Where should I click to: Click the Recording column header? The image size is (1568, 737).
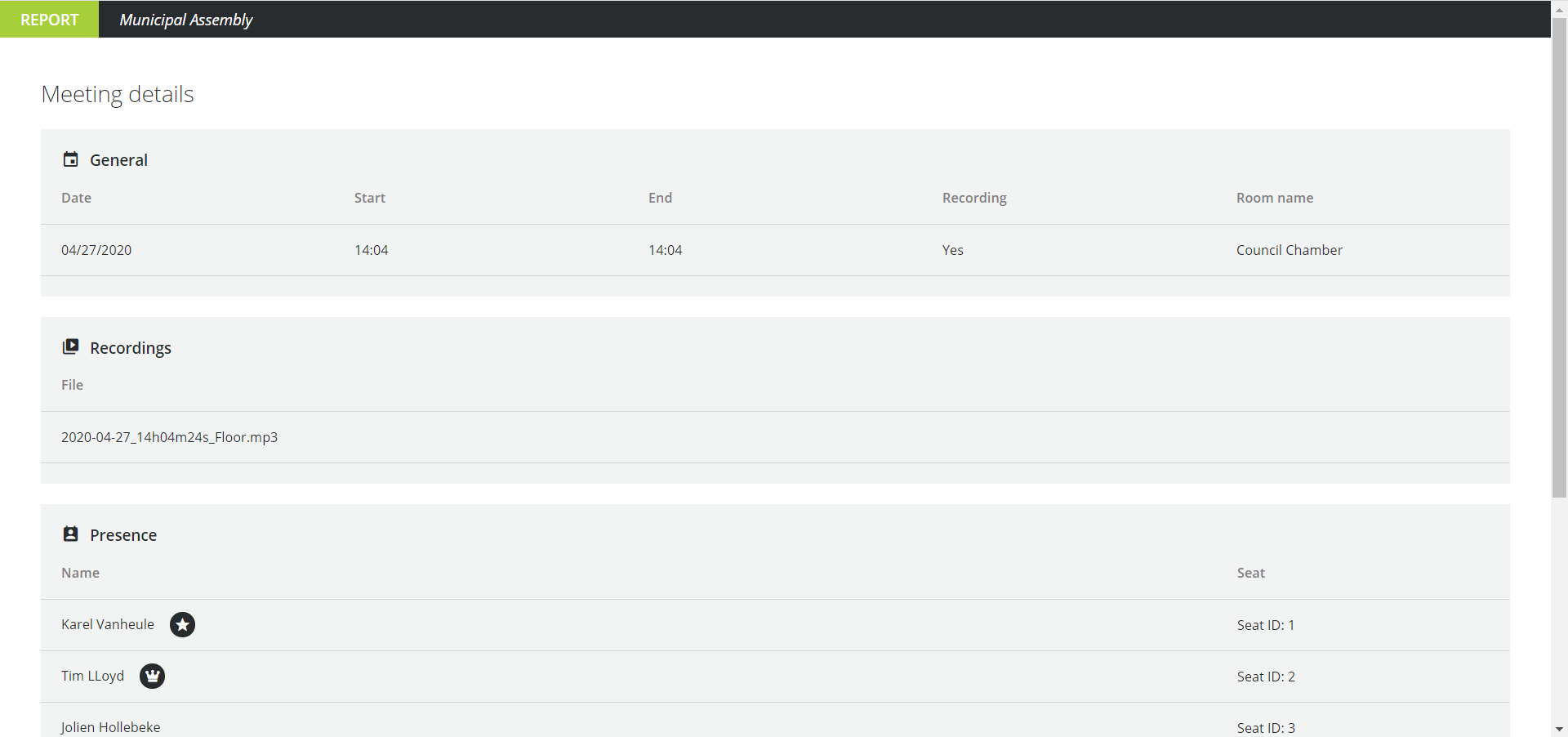974,198
